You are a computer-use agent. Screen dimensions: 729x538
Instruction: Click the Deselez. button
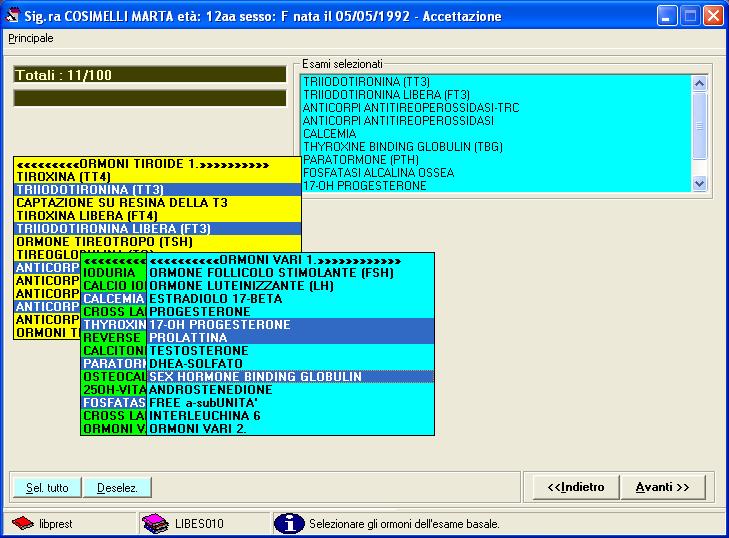[x=117, y=488]
